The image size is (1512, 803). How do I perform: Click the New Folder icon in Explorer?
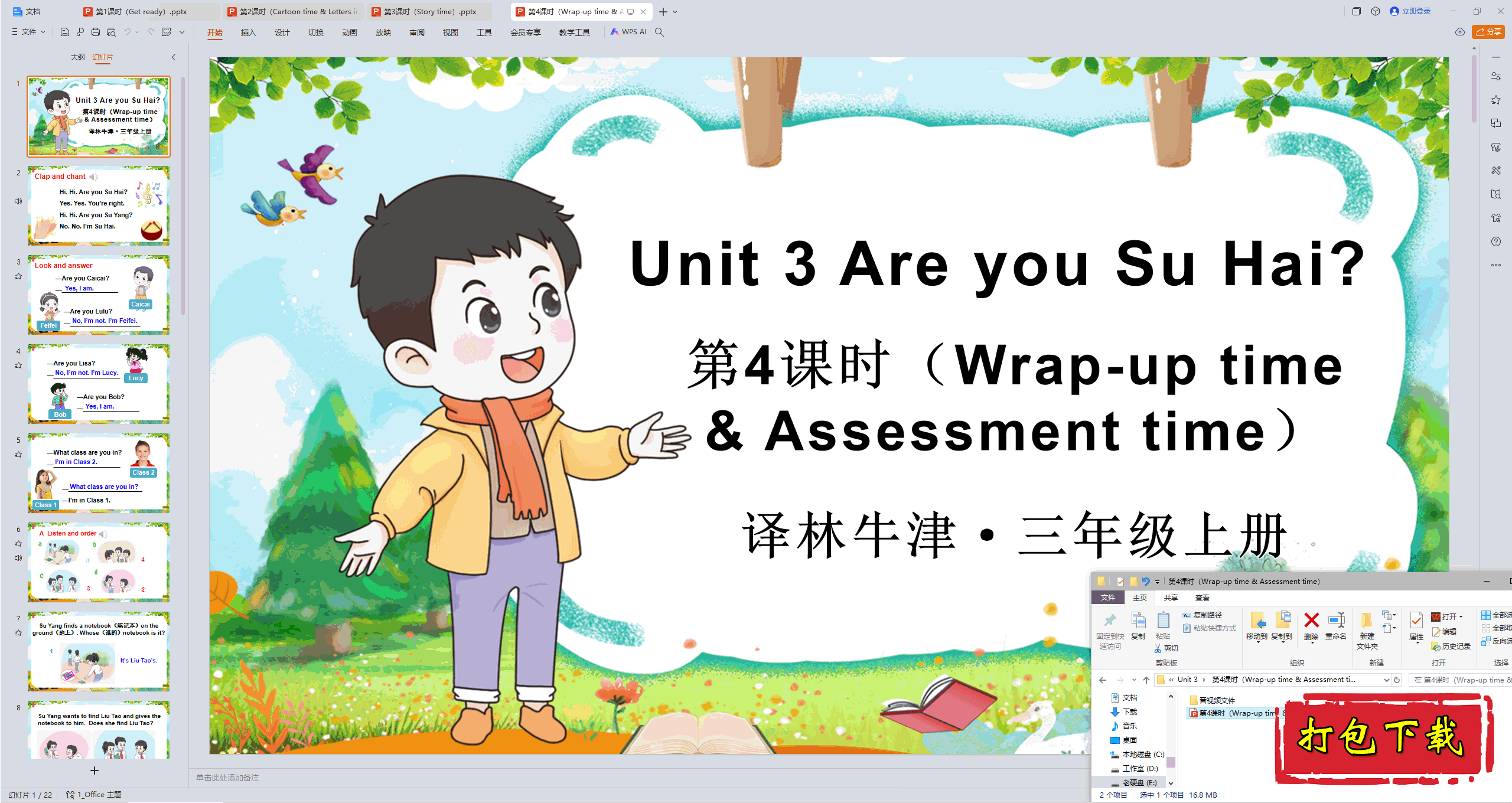tap(1367, 620)
